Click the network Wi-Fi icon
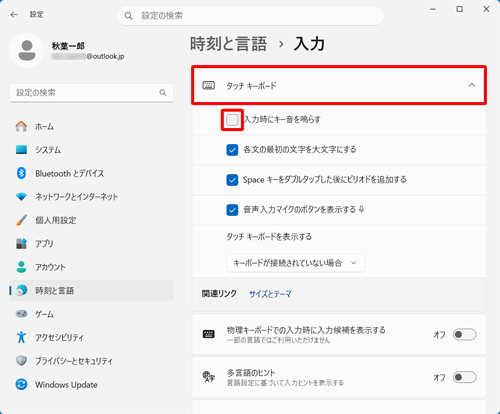 tap(21, 197)
